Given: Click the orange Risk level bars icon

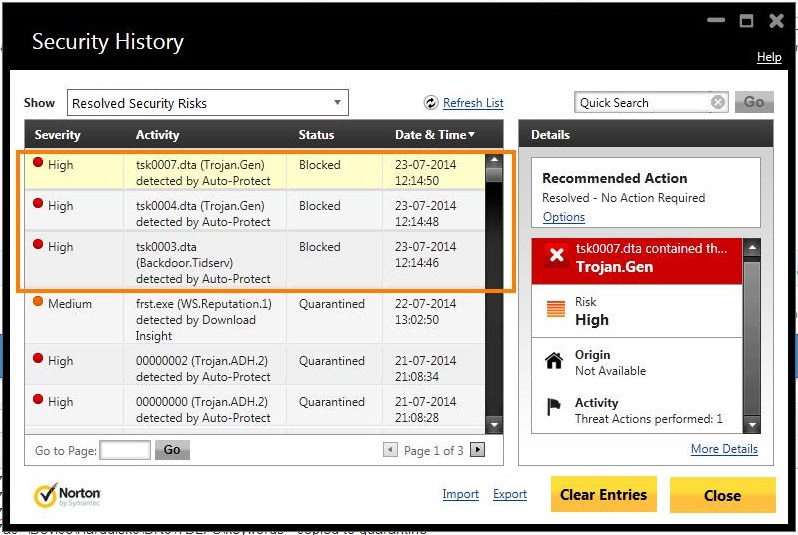Looking at the screenshot, I should click(555, 308).
